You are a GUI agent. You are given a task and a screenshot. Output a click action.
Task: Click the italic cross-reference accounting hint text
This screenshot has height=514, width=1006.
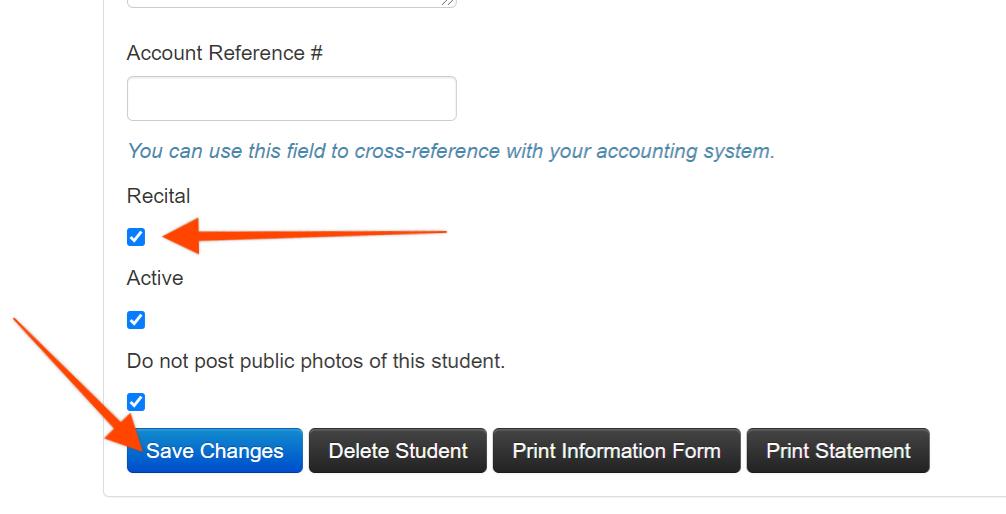coord(451,151)
